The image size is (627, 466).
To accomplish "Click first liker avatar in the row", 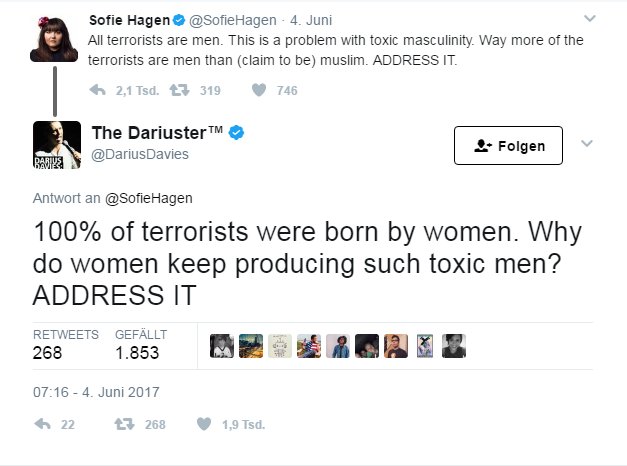I will pos(222,345).
